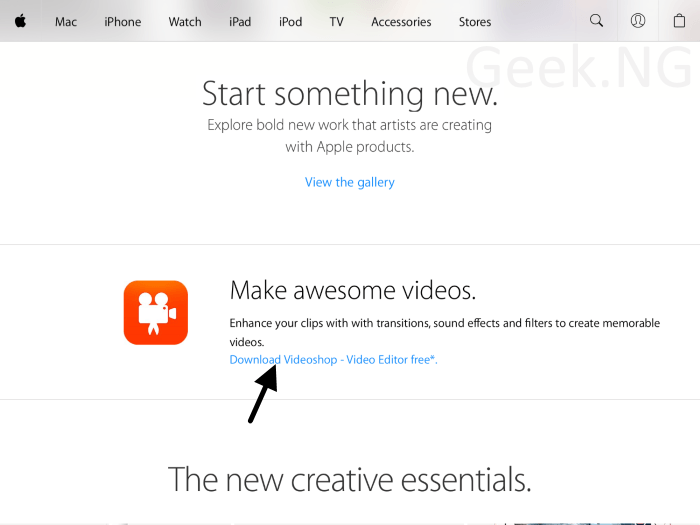Click the Make awesome videos heading
Viewport: 700px width, 525px height.
[x=353, y=290]
